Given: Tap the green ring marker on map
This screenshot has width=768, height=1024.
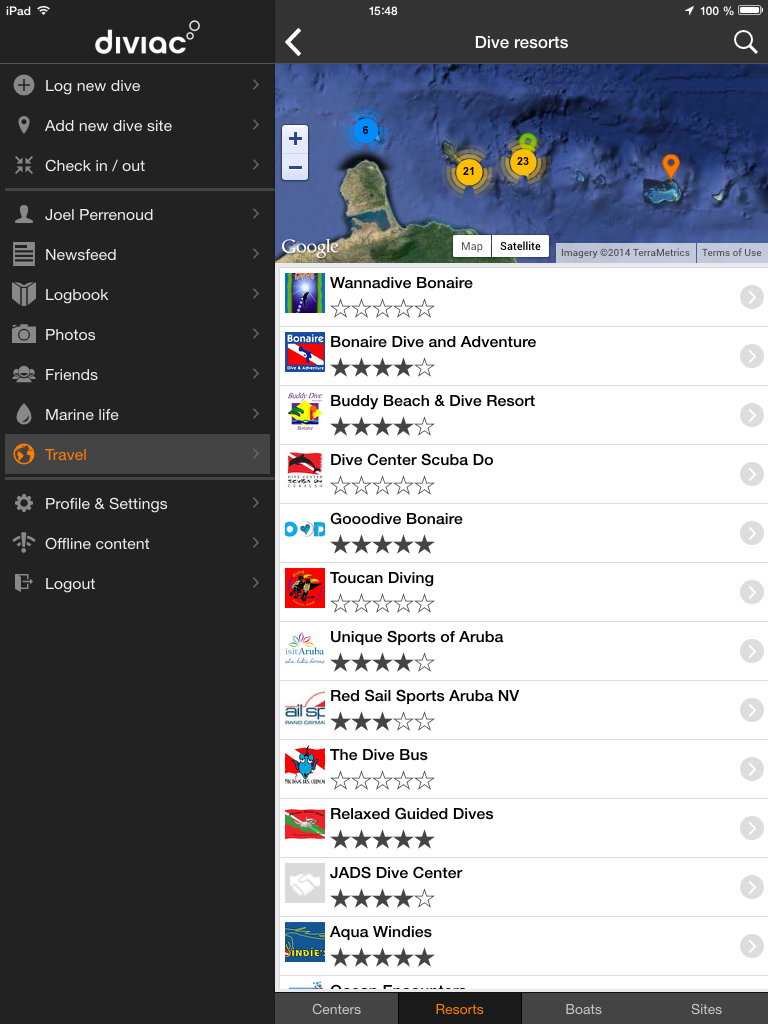Looking at the screenshot, I should click(528, 141).
